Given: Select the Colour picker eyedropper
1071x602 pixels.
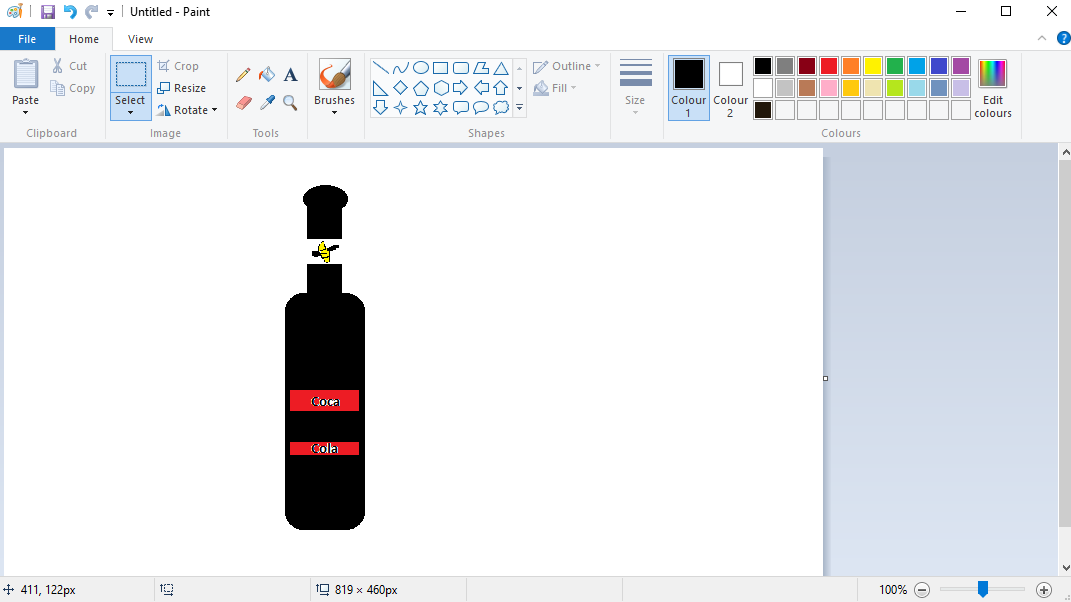Looking at the screenshot, I should coord(267,102).
